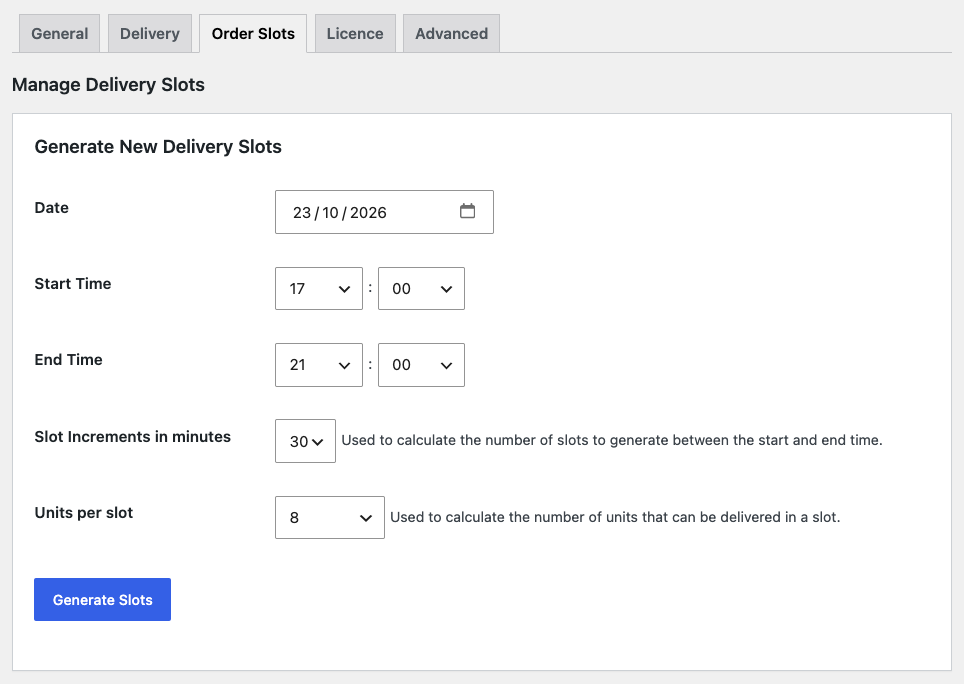Image resolution: width=964 pixels, height=684 pixels.
Task: Expand the Units per slot dropdown
Action: pos(330,517)
